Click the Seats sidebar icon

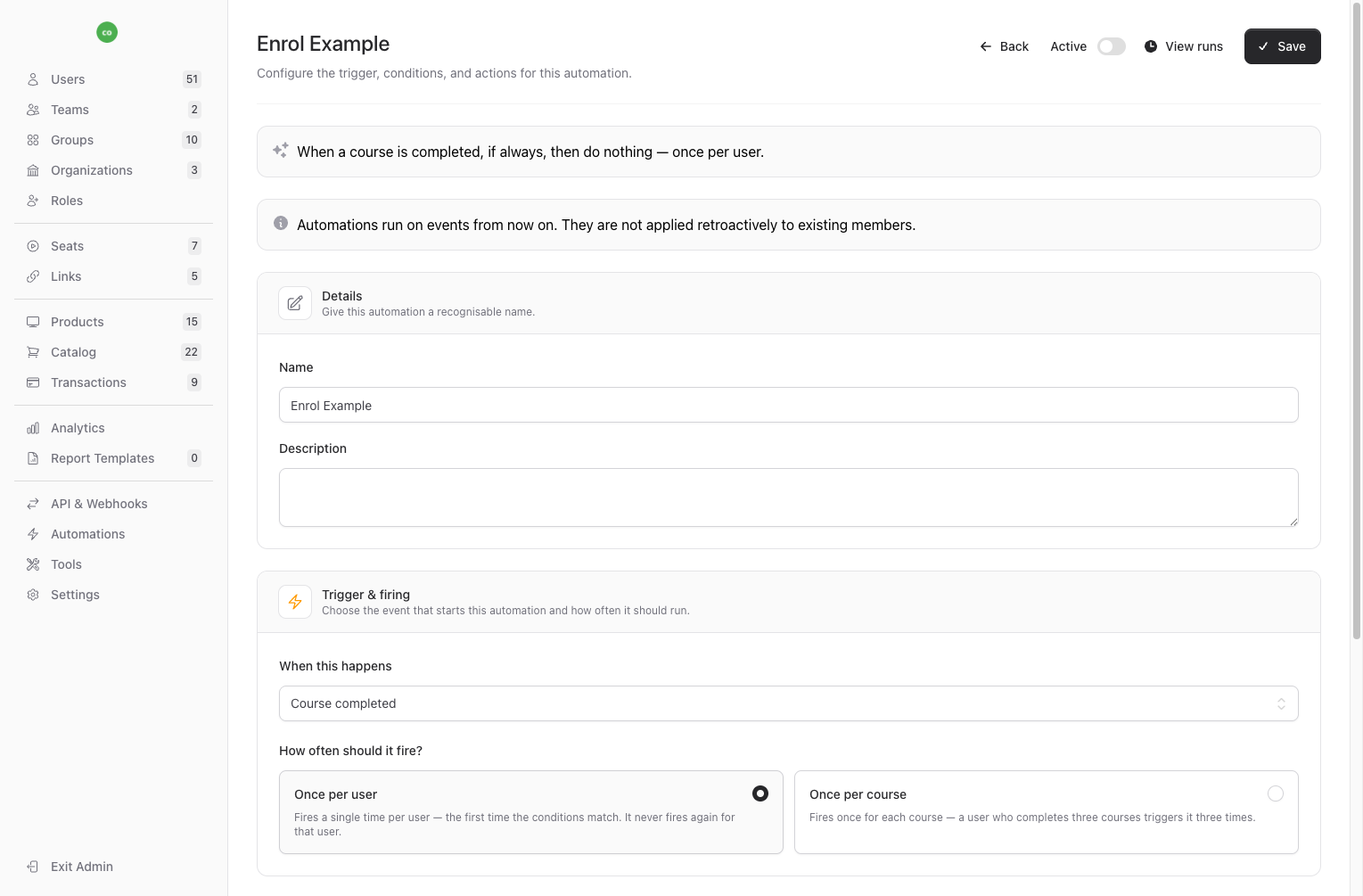33,246
